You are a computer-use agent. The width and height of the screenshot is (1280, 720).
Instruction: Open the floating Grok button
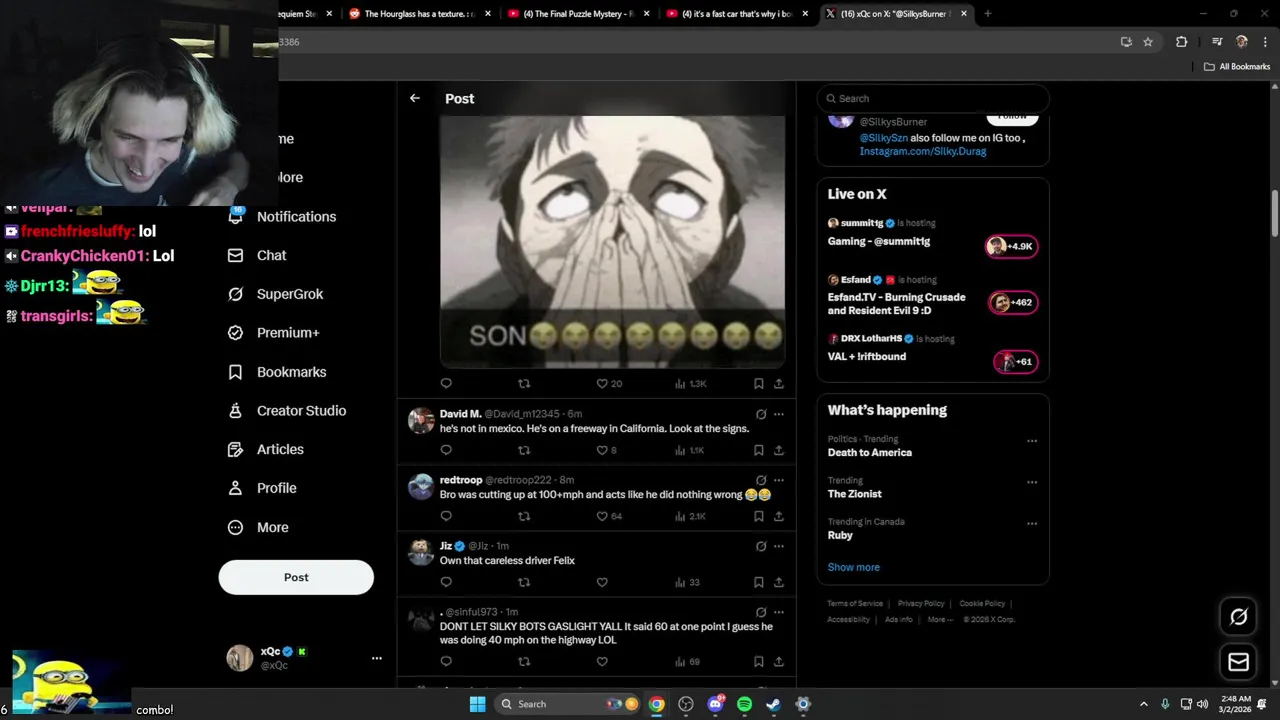[x=1238, y=617]
